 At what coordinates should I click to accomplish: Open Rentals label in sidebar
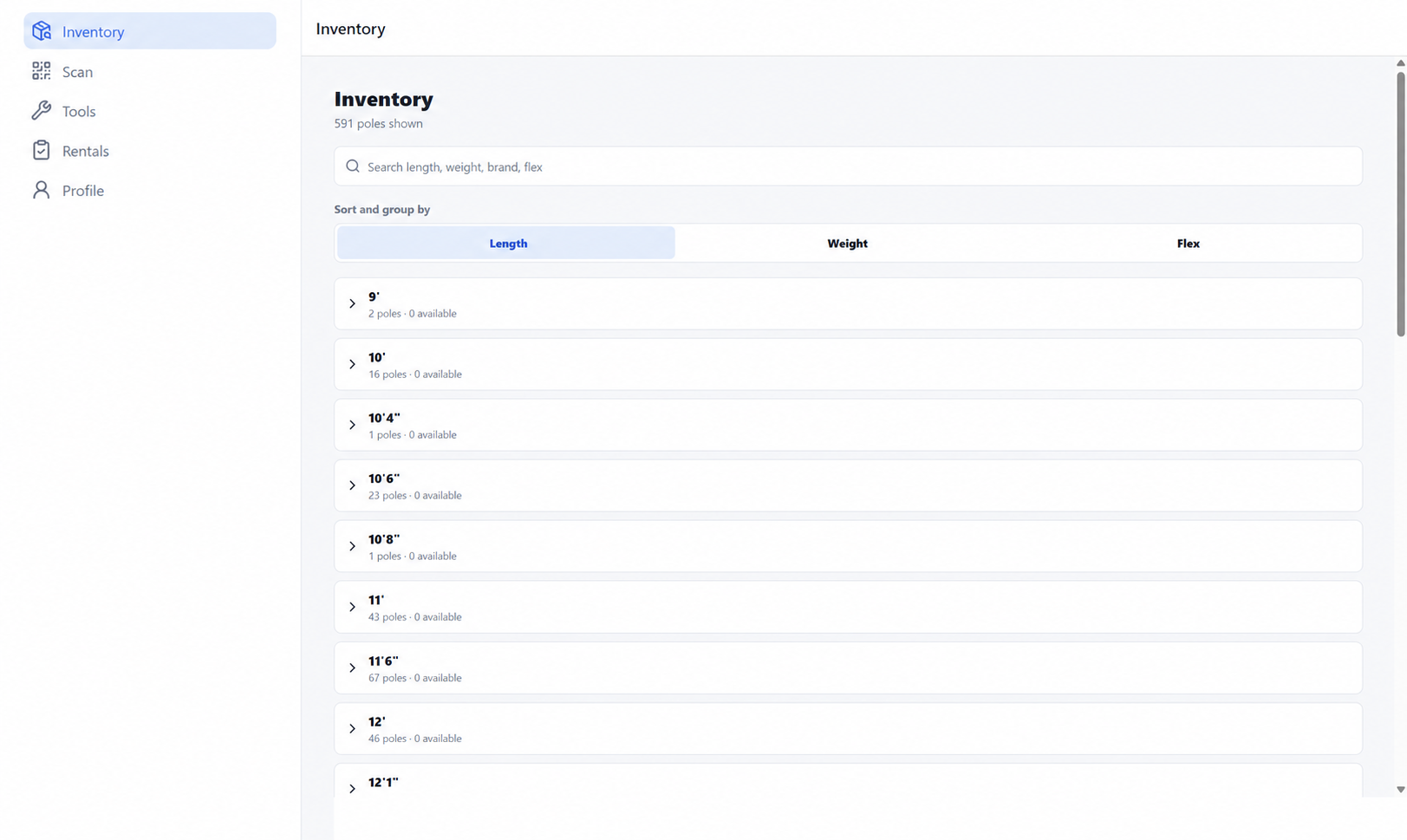(86, 151)
